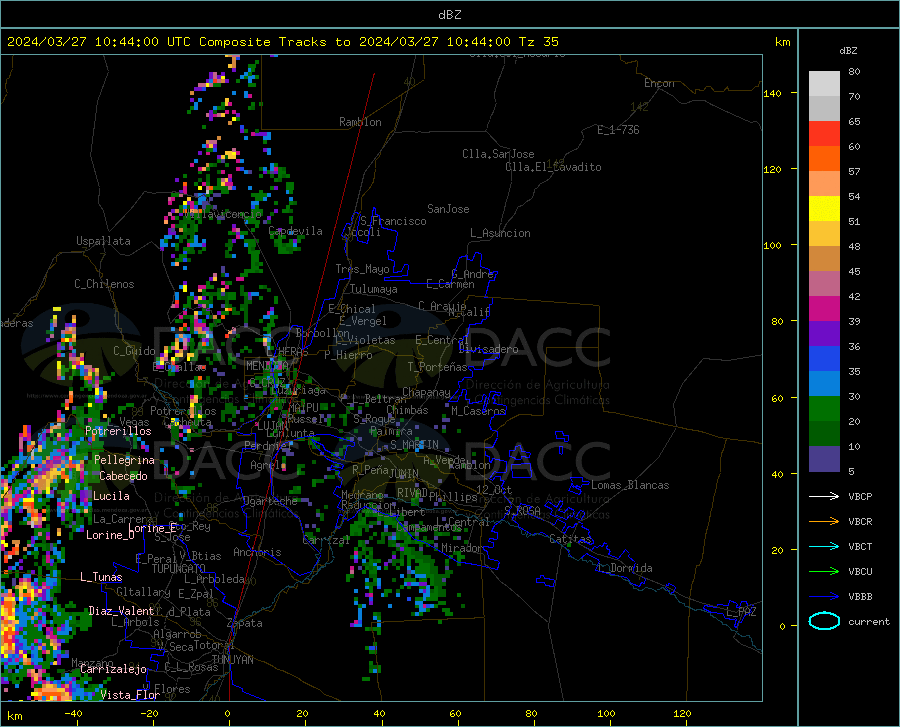Click the 'VBBB' legend label
The width and height of the screenshot is (900, 727).
[860, 597]
